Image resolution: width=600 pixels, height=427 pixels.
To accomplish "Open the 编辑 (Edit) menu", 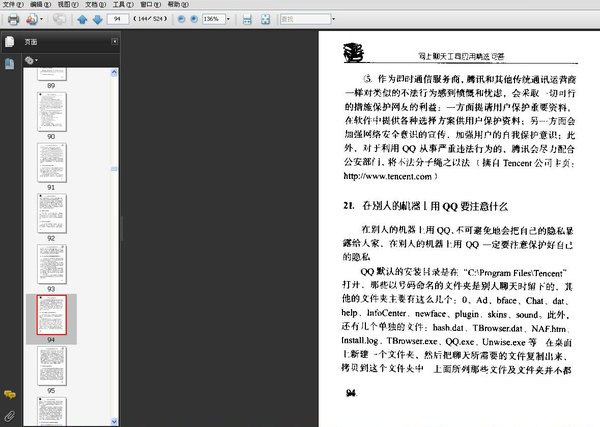I will (41, 4).
